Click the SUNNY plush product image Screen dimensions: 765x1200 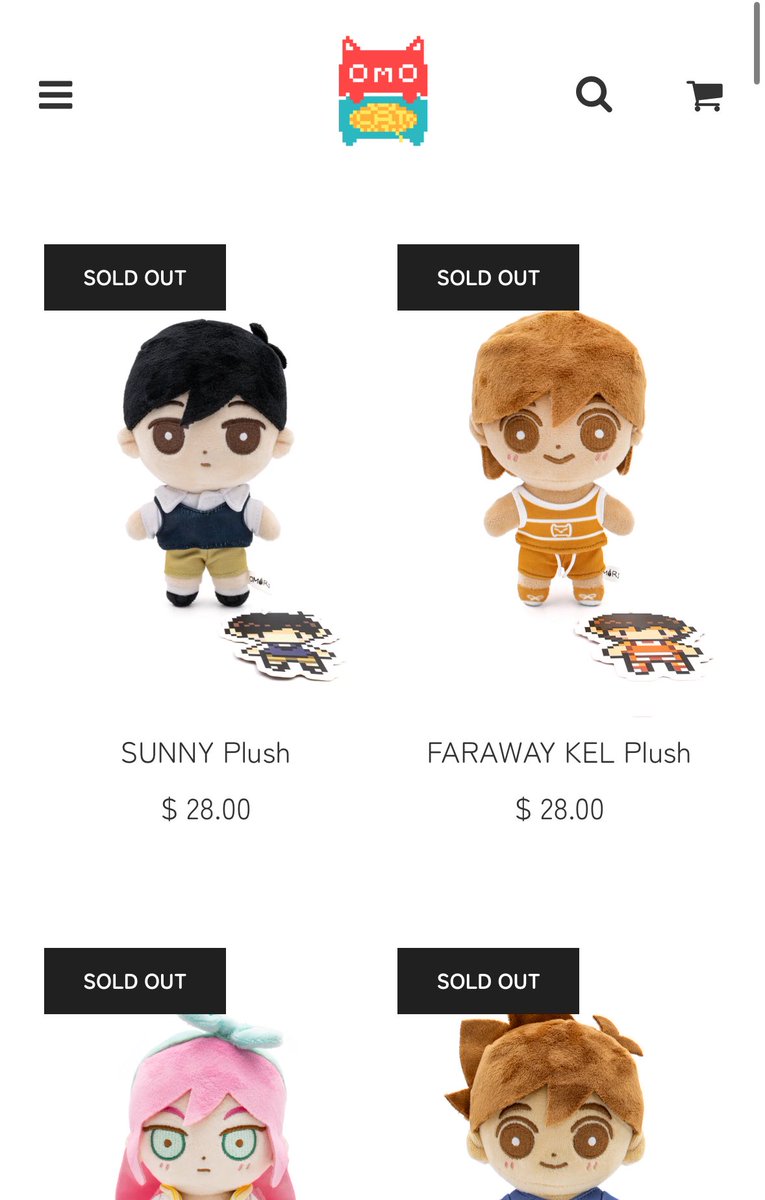206,480
